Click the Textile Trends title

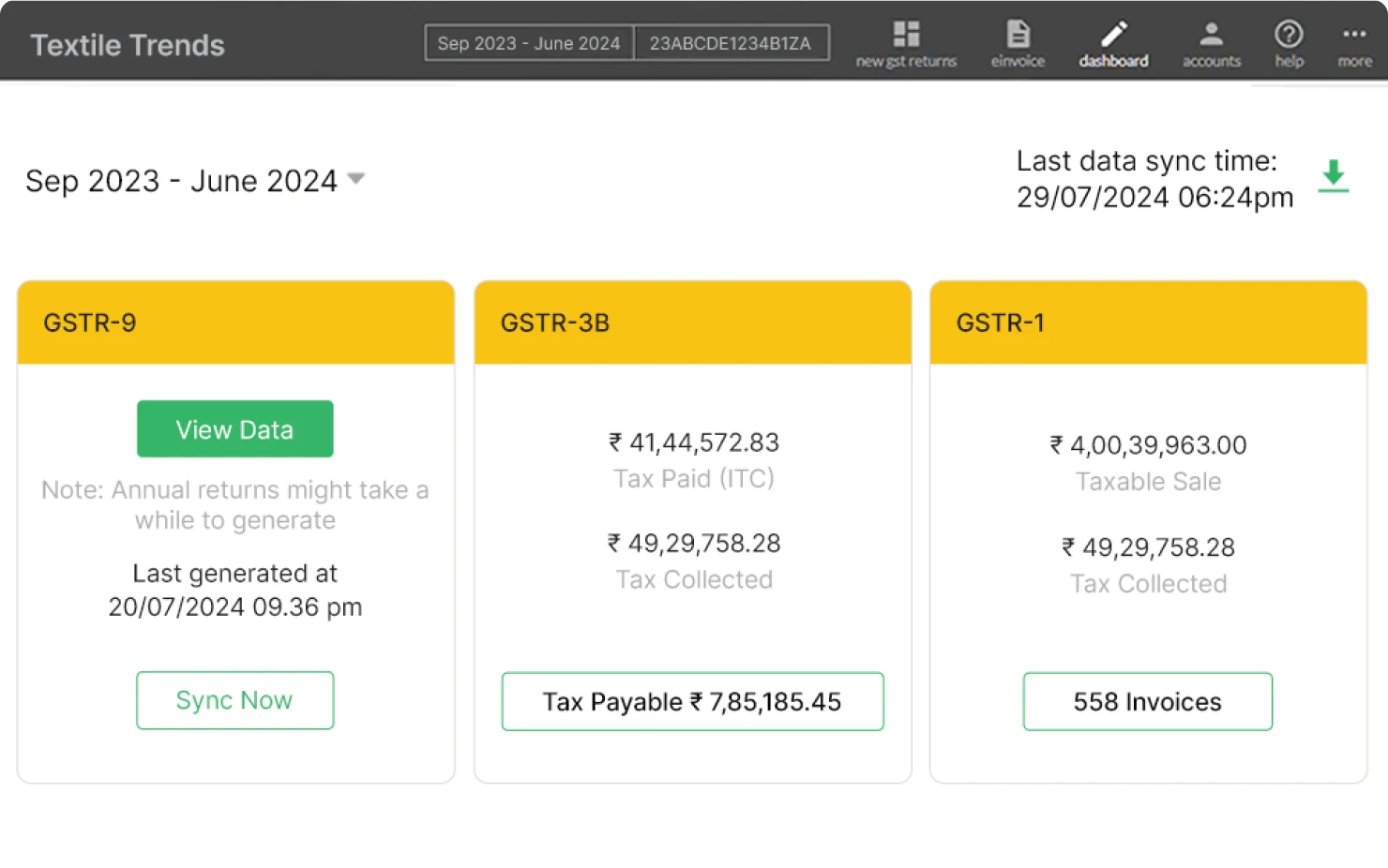127,44
